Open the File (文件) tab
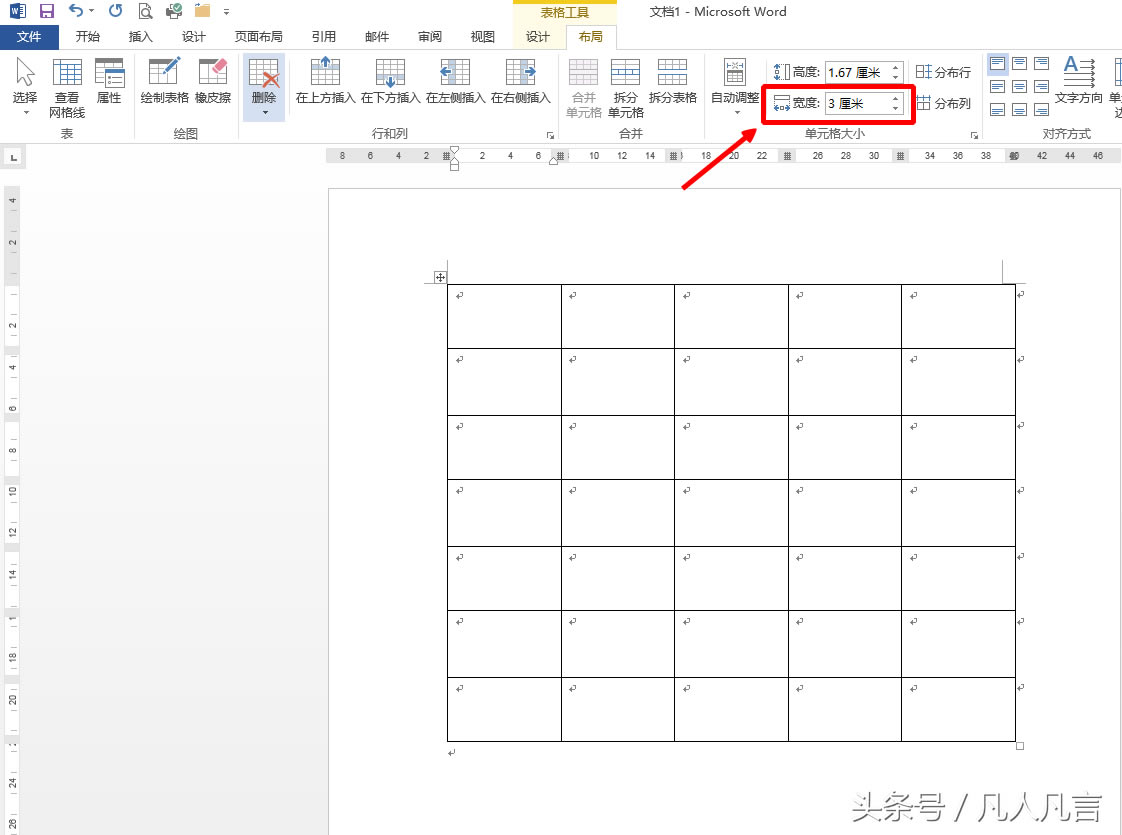The height and width of the screenshot is (835, 1122). (29, 37)
